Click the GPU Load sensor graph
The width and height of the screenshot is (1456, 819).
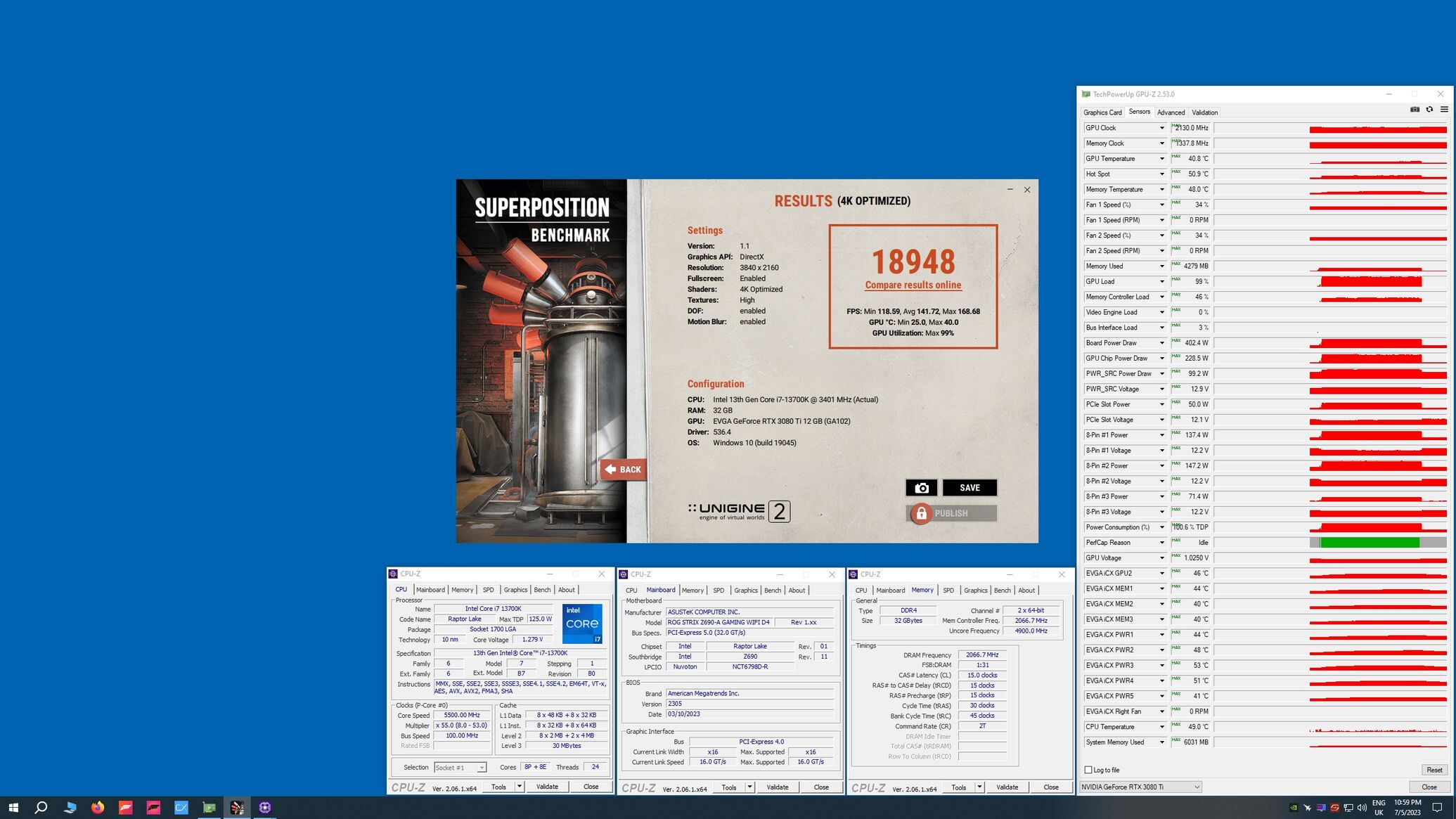pyautogui.click(x=1329, y=281)
